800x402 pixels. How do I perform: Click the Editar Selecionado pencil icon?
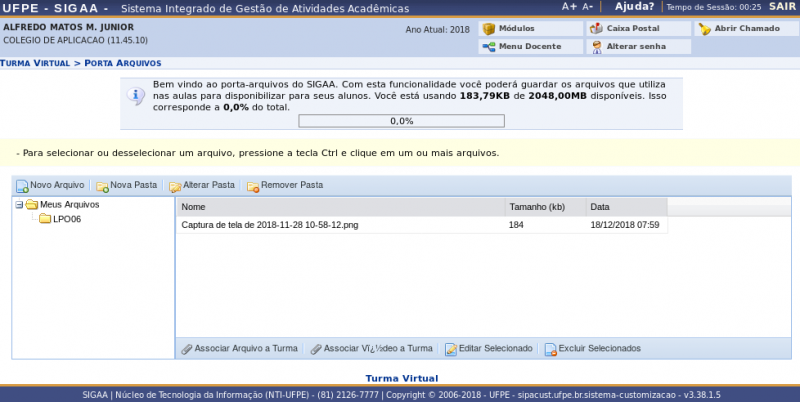click(451, 349)
